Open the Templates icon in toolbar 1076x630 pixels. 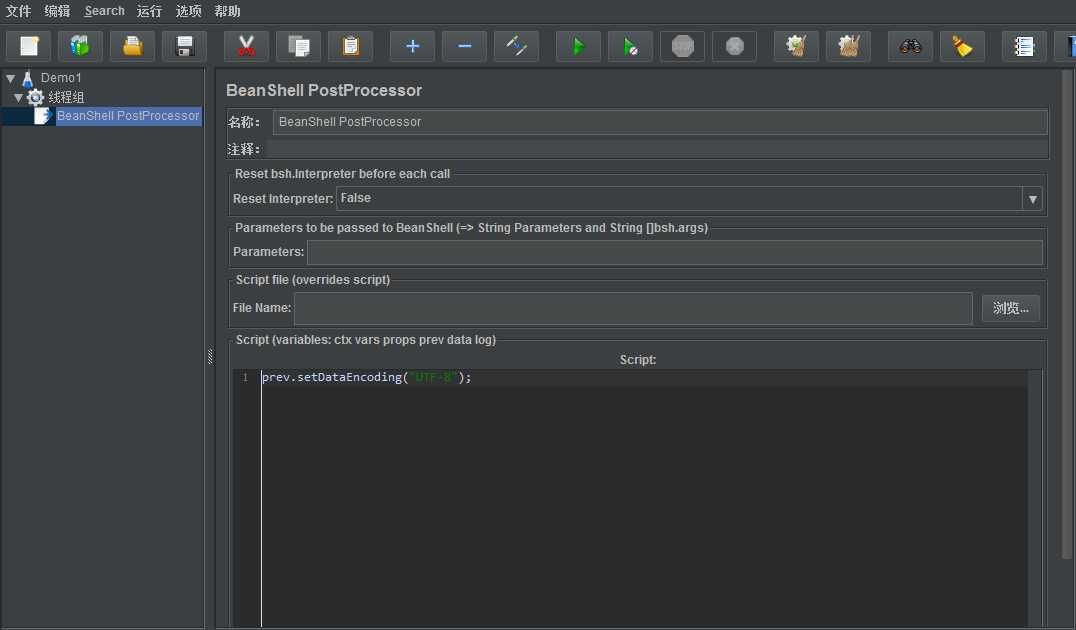[80, 46]
